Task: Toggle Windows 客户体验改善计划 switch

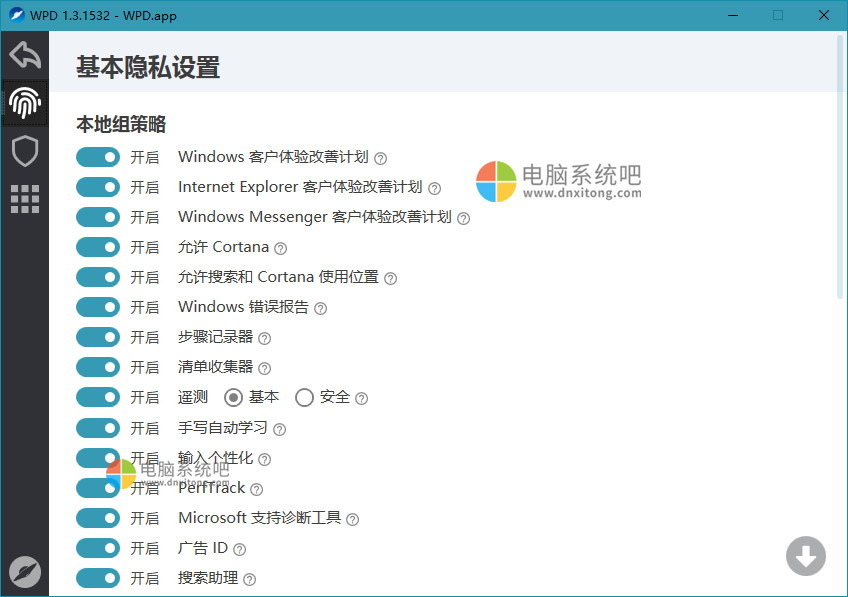Action: click(98, 157)
